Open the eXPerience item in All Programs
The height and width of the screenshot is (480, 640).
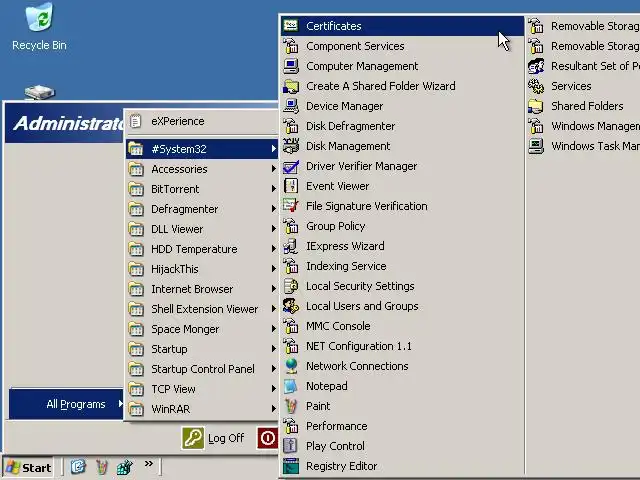click(202, 121)
